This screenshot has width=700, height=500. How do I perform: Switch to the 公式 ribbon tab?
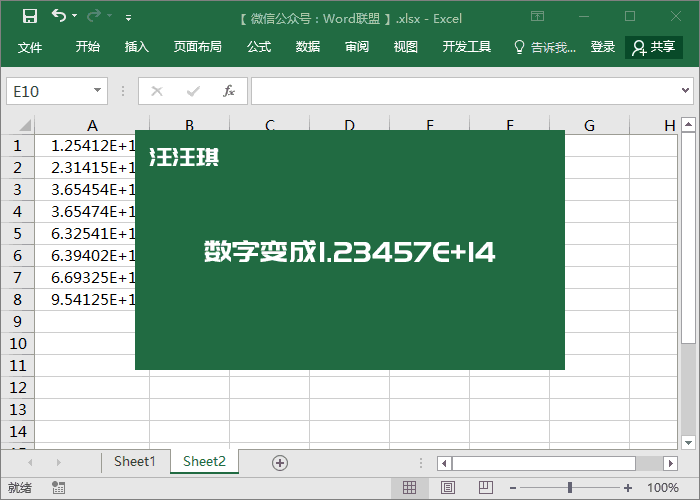point(259,46)
